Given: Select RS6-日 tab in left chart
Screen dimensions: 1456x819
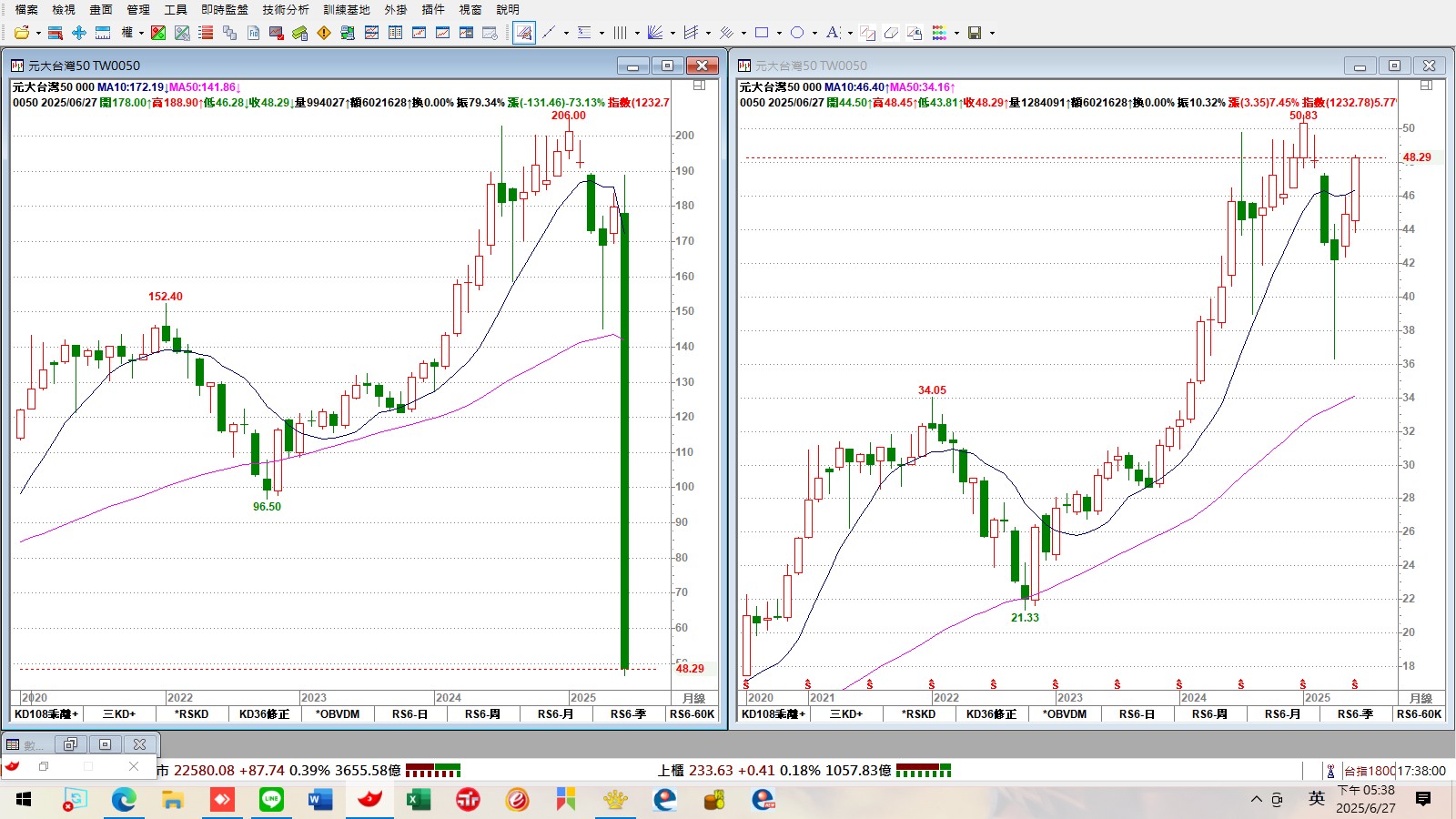Looking at the screenshot, I should point(410,714).
